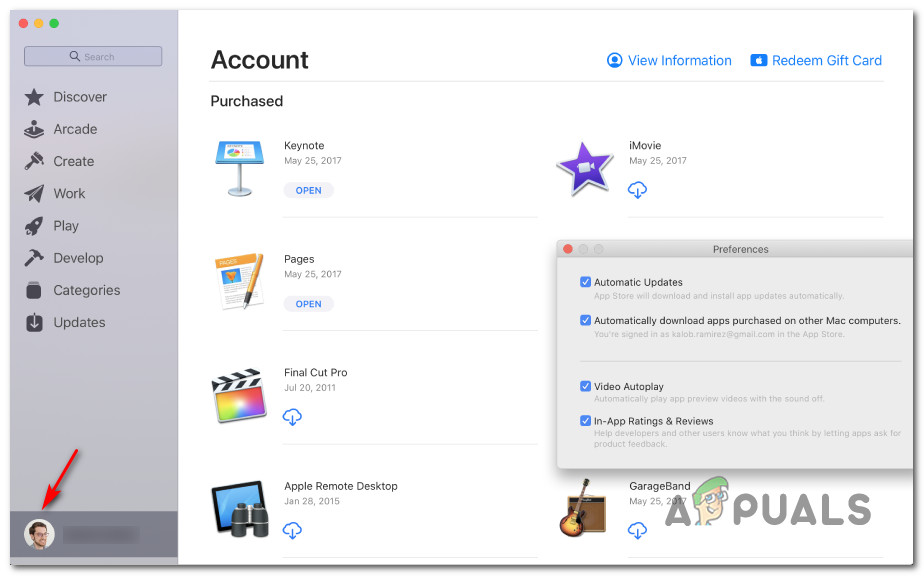Click the Pages app title
This screenshot has width=924, height=576.
(x=299, y=259)
